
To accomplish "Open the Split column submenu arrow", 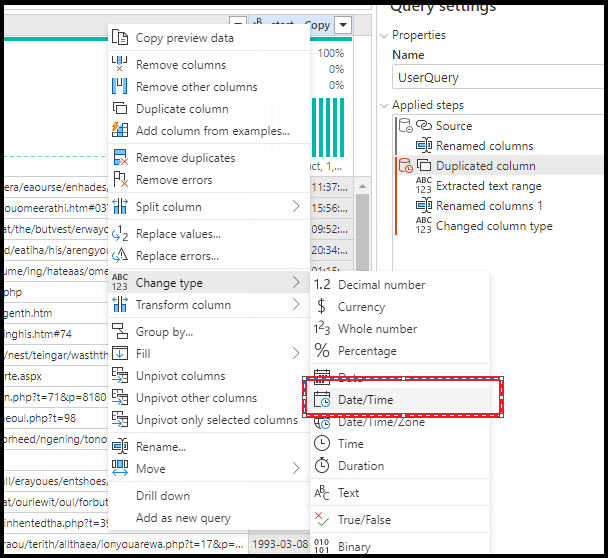I will 296,206.
